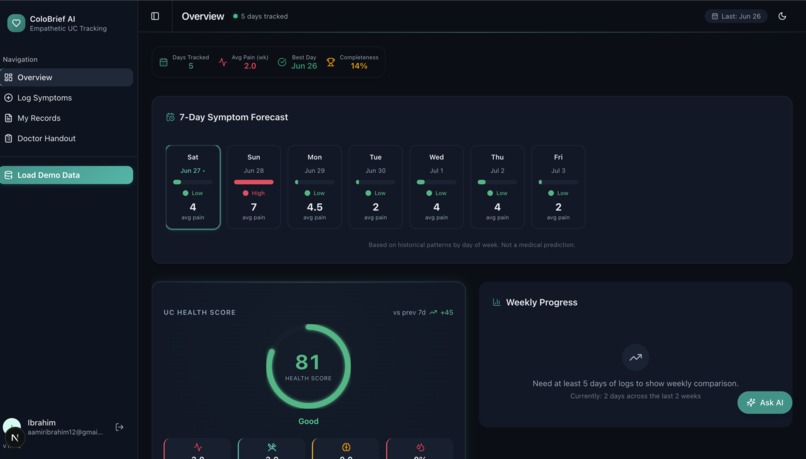Click the Best Day Jun 26 value
806x459 pixels.
(304, 66)
